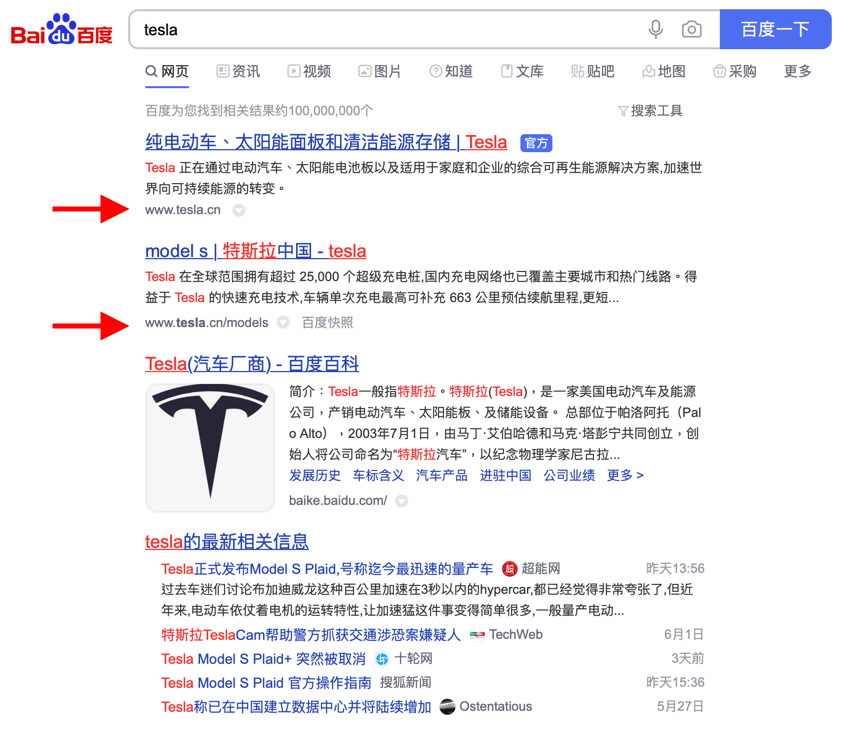Open the 百度快照 cached page link
Screen dimensions: 847x736
[327, 323]
